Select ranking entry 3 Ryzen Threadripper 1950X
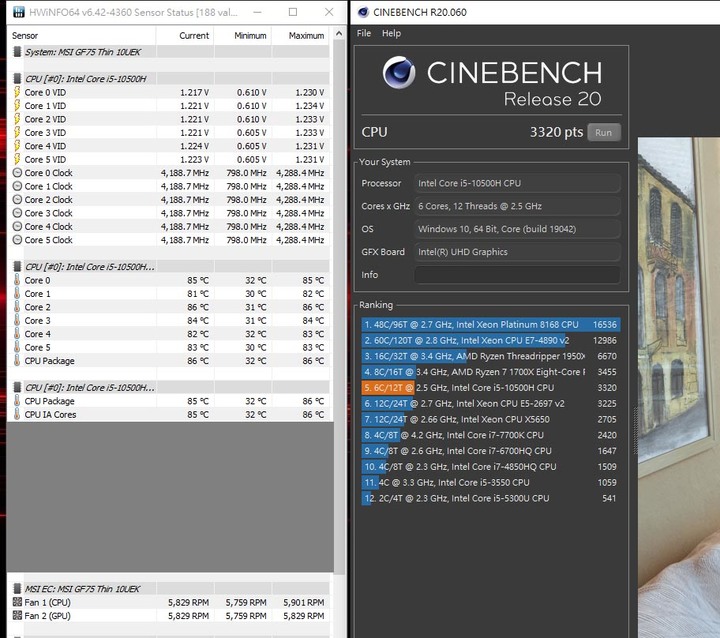The image size is (720, 638). (490, 356)
